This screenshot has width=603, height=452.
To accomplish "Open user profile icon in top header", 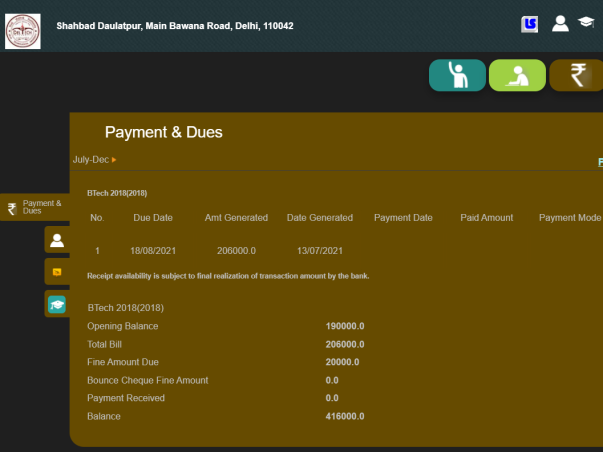I will [x=560, y=24].
